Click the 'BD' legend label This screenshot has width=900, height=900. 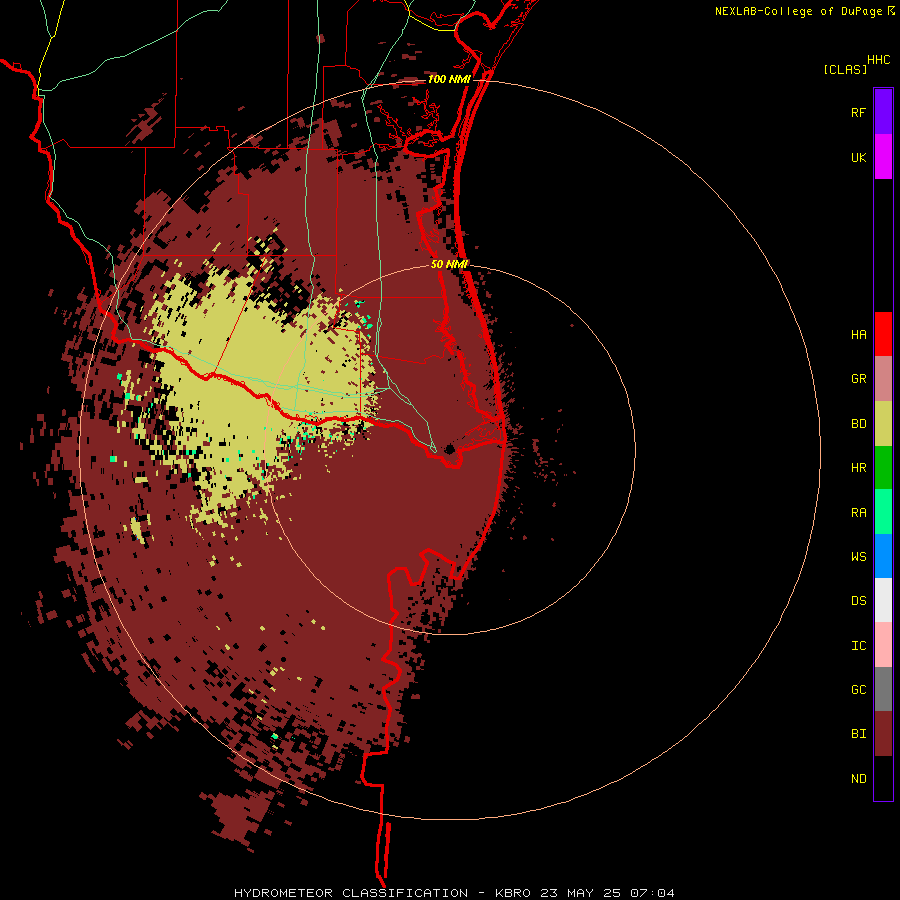(858, 424)
